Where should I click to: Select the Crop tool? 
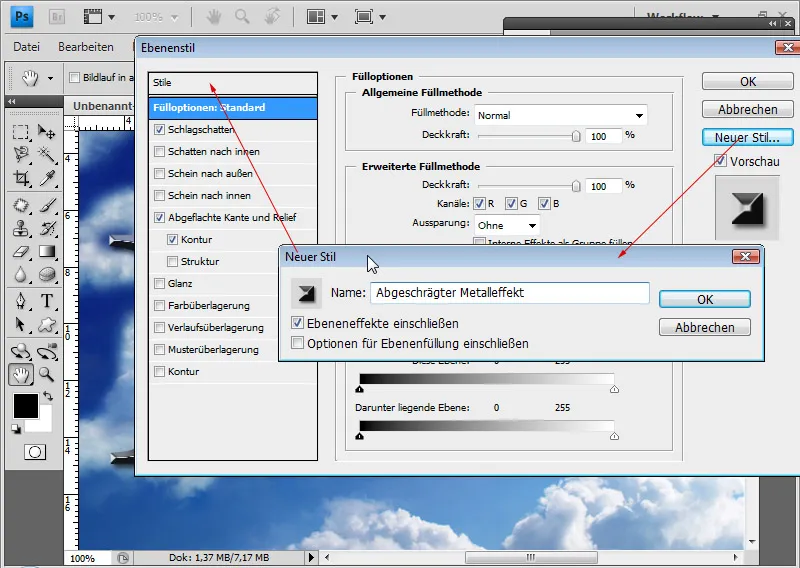[x=20, y=178]
